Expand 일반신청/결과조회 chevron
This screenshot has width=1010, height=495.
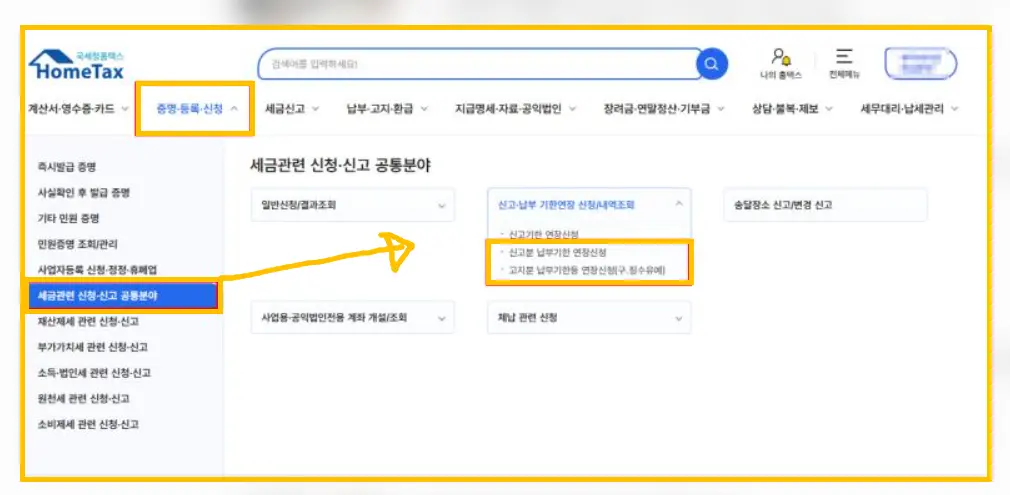[442, 206]
